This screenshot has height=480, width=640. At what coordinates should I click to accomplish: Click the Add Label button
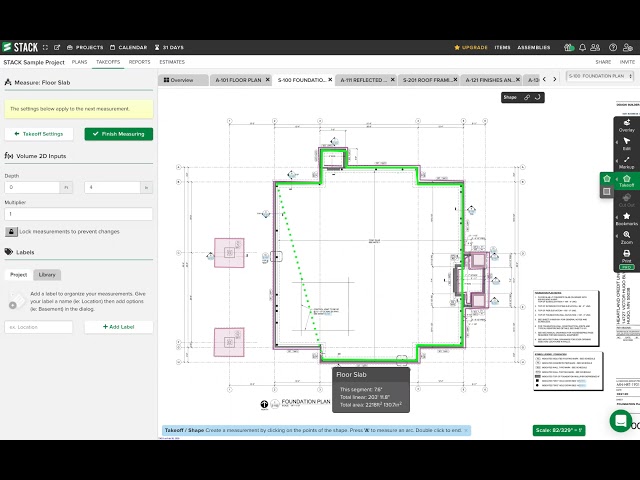(x=119, y=327)
